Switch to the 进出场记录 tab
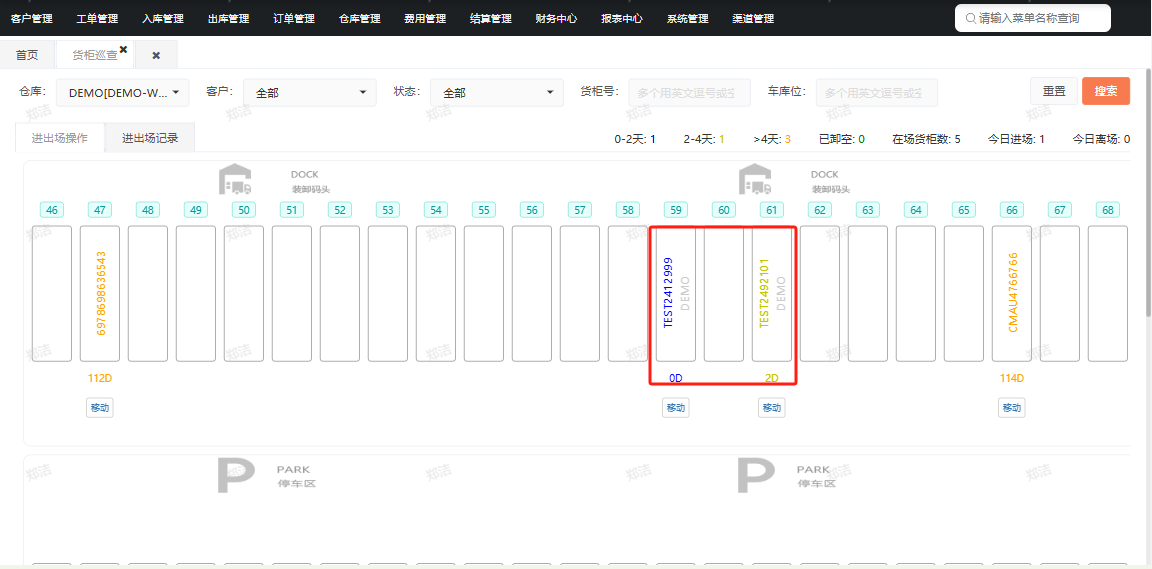 (150, 137)
